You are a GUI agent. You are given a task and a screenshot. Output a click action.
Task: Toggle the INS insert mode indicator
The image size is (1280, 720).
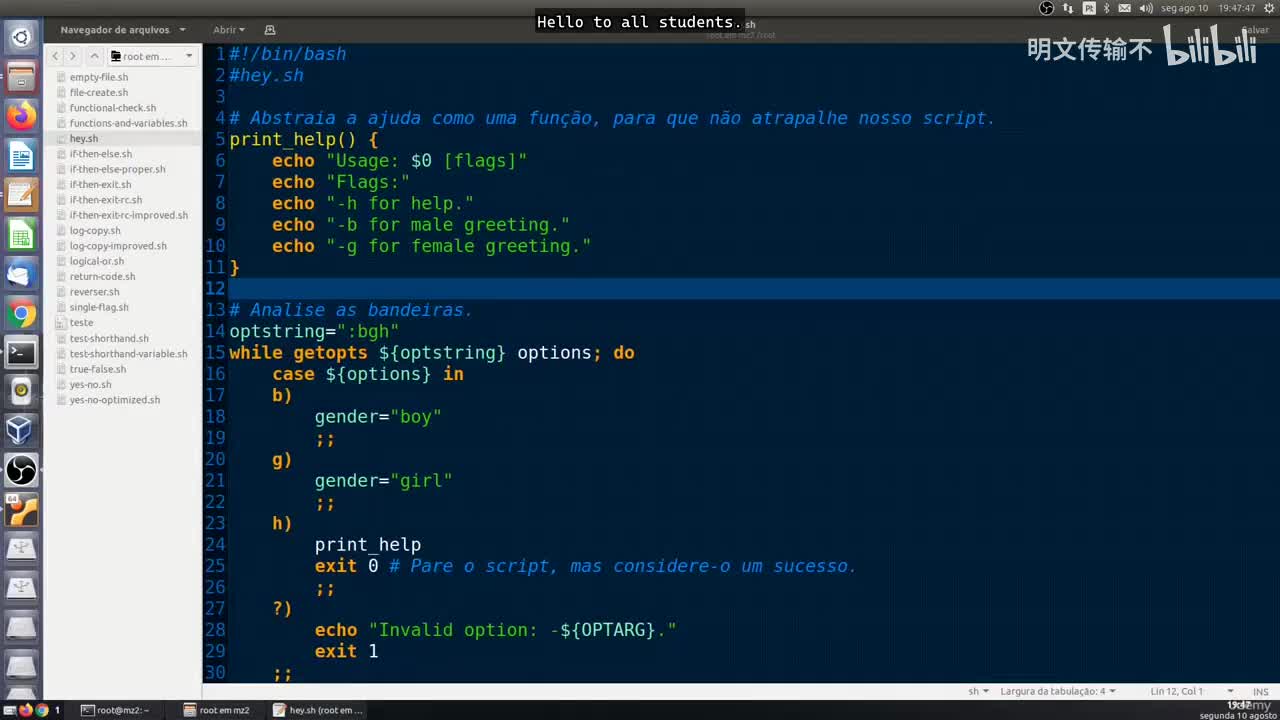1260,691
